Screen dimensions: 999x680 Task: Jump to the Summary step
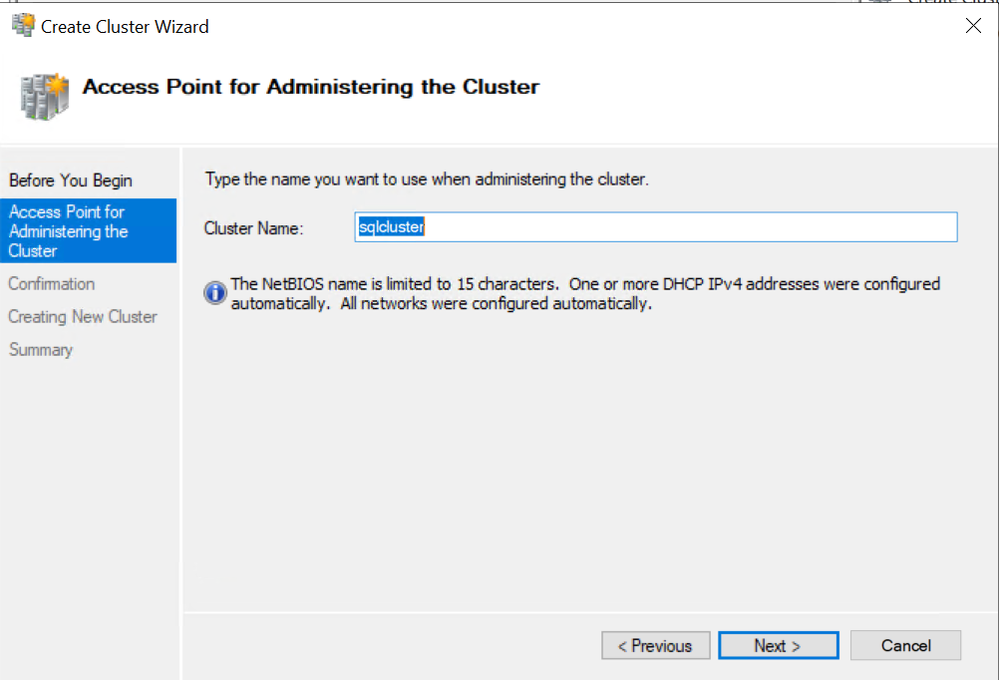coord(41,349)
